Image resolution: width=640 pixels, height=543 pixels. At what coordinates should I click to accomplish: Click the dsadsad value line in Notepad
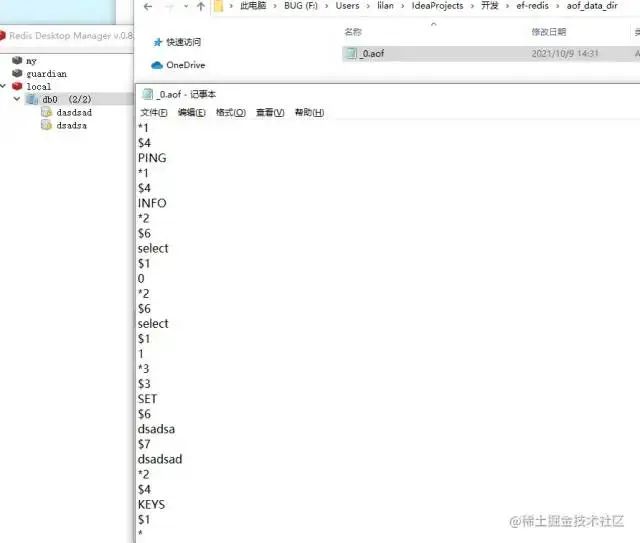160,459
